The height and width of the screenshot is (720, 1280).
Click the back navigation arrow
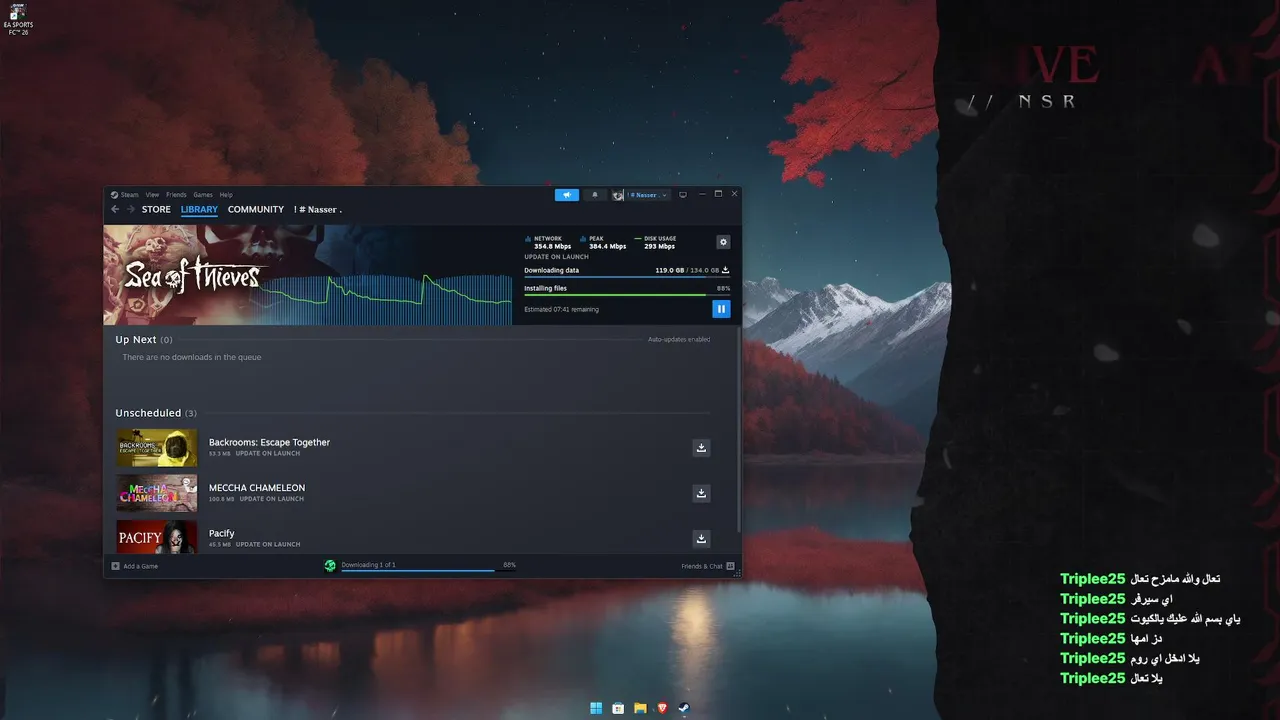115,210
